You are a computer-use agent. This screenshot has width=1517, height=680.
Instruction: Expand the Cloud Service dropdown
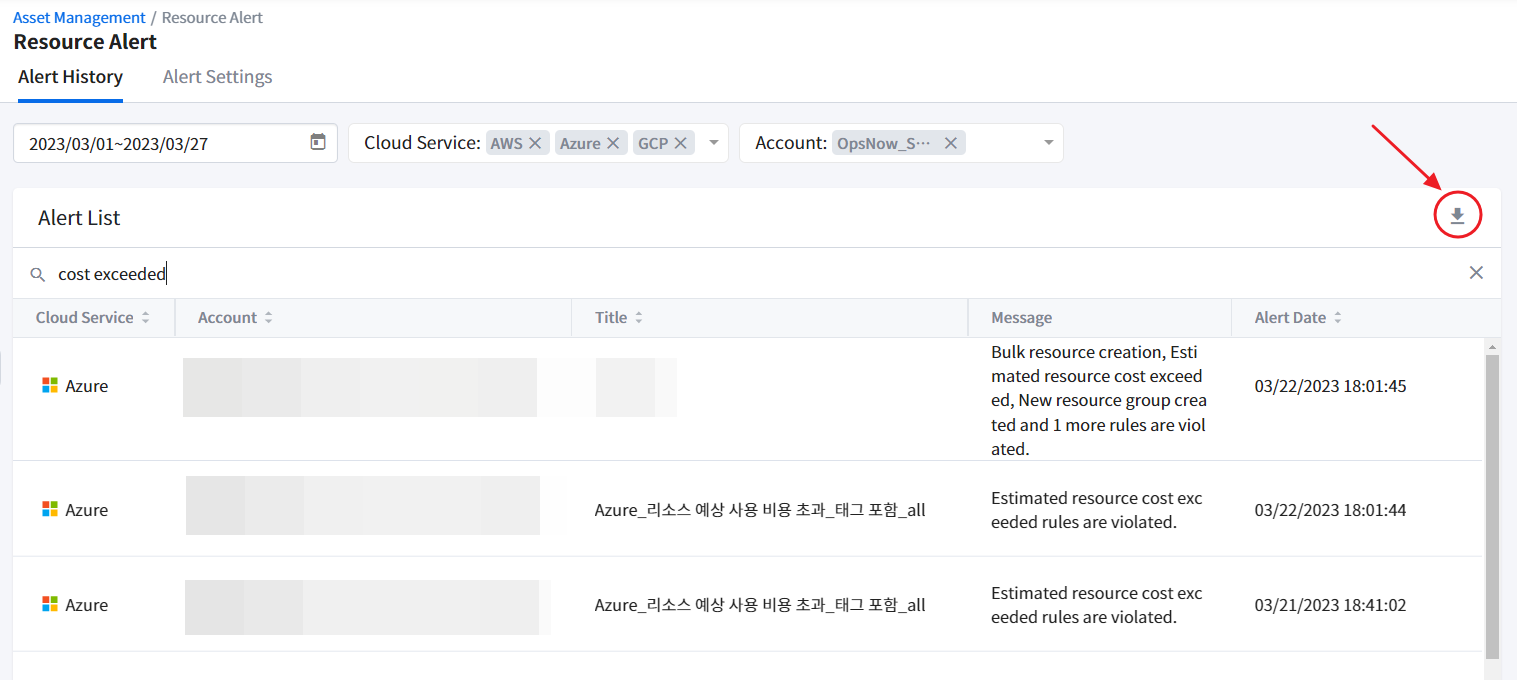(x=714, y=143)
